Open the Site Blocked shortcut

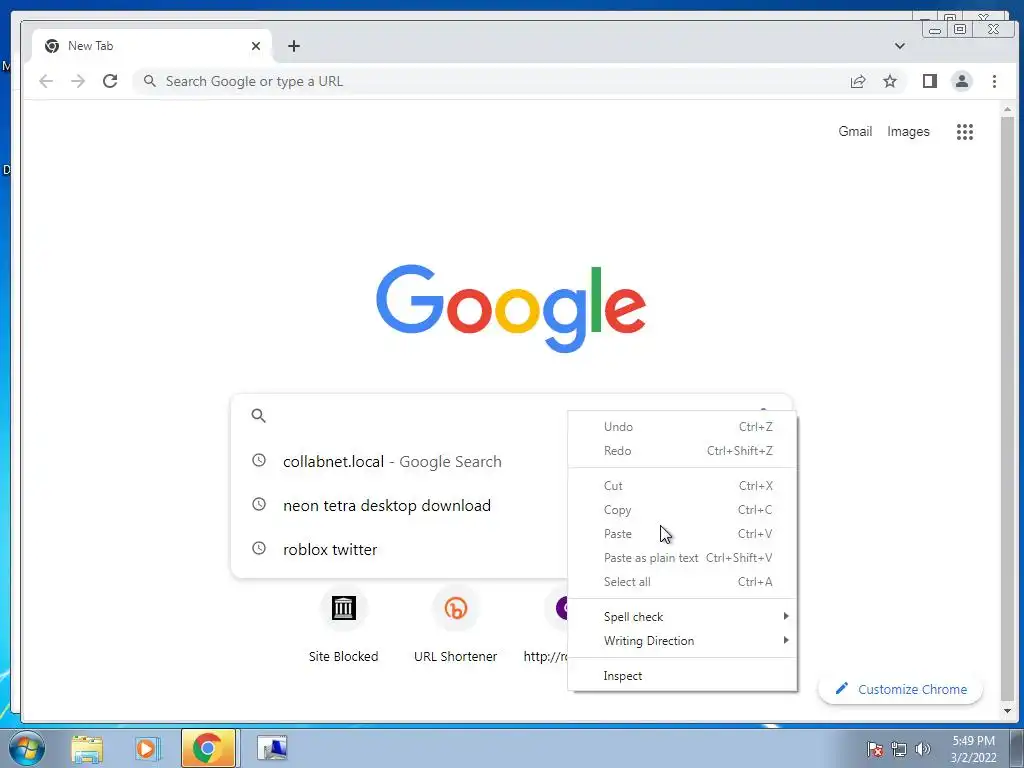point(344,626)
